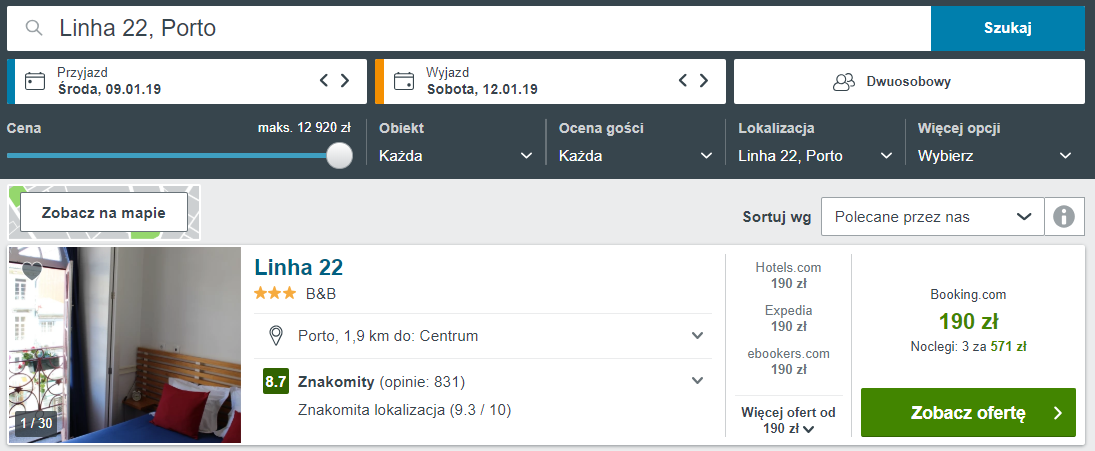Go to previous check-in day arrow

(x=323, y=80)
